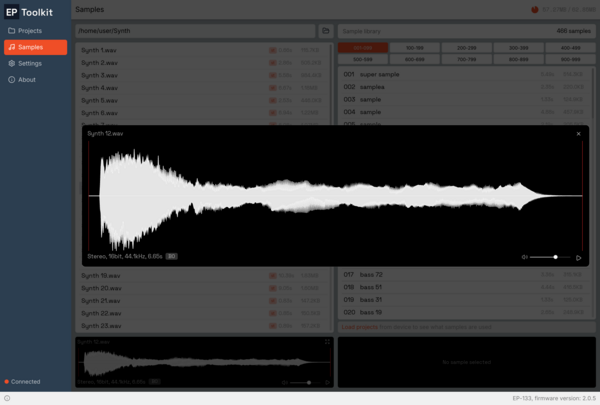Select Synth 22.wav in file list
The width and height of the screenshot is (600, 405).
coord(202,313)
